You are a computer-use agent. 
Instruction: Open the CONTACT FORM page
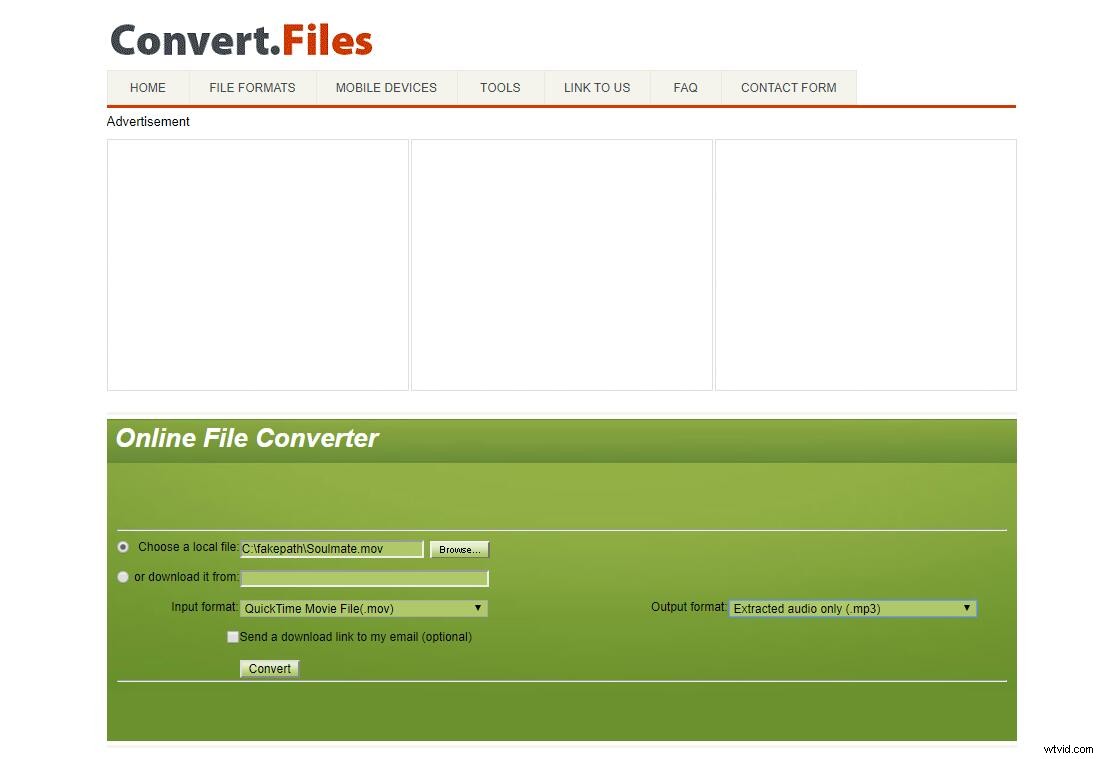(789, 87)
